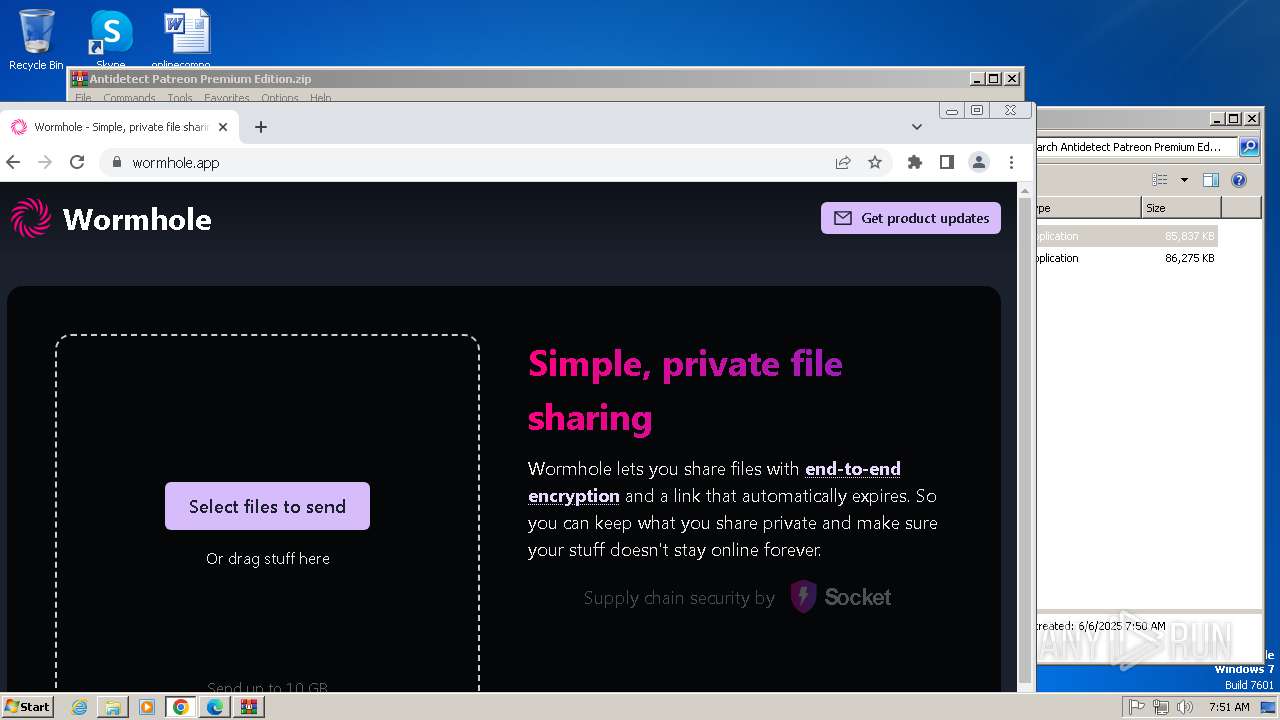Click the volume speaker tray icon
Screen dimensions: 1280x720
[1185, 707]
